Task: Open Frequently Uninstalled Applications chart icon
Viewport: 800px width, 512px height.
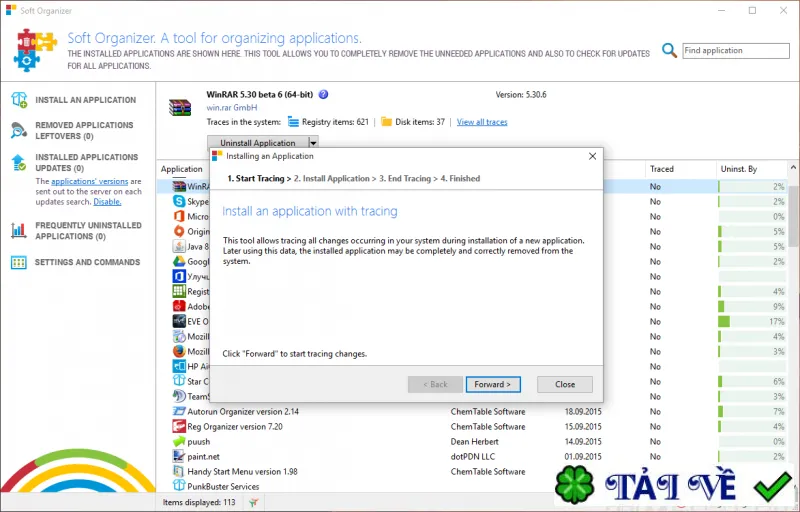Action: [x=19, y=231]
